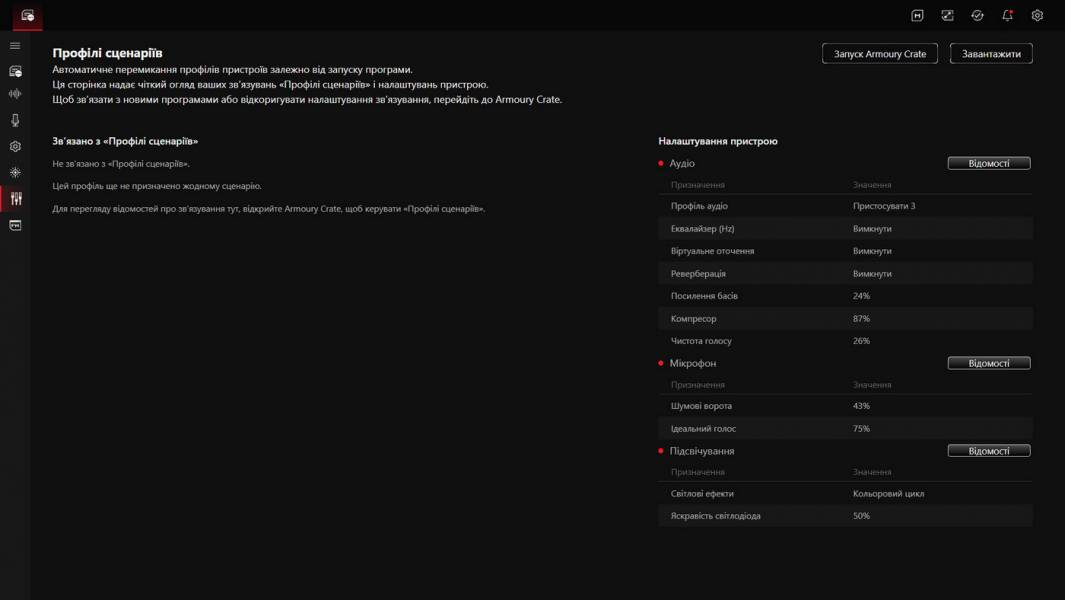Click the 87% compressor value

(861, 318)
